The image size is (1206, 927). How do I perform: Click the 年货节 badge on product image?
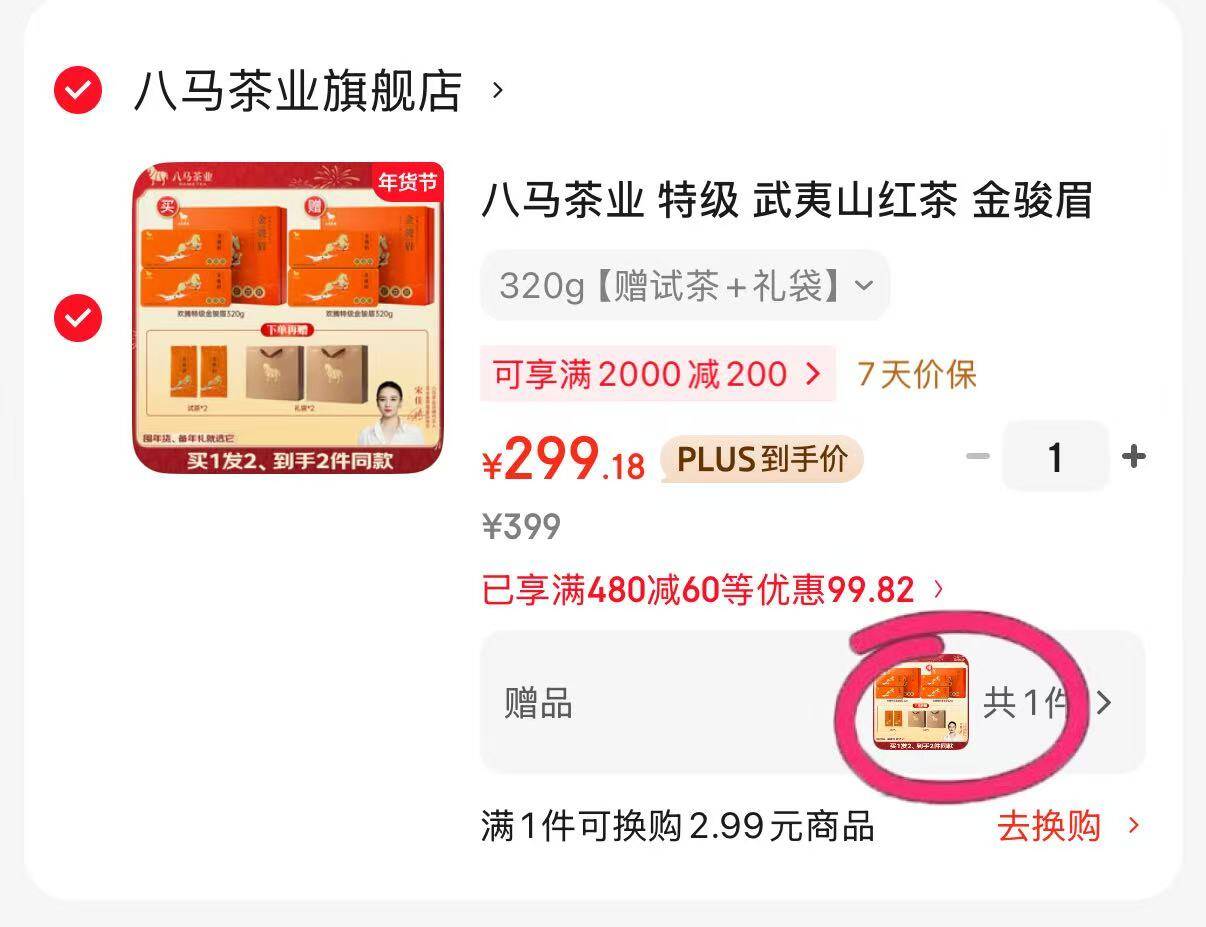(x=407, y=181)
